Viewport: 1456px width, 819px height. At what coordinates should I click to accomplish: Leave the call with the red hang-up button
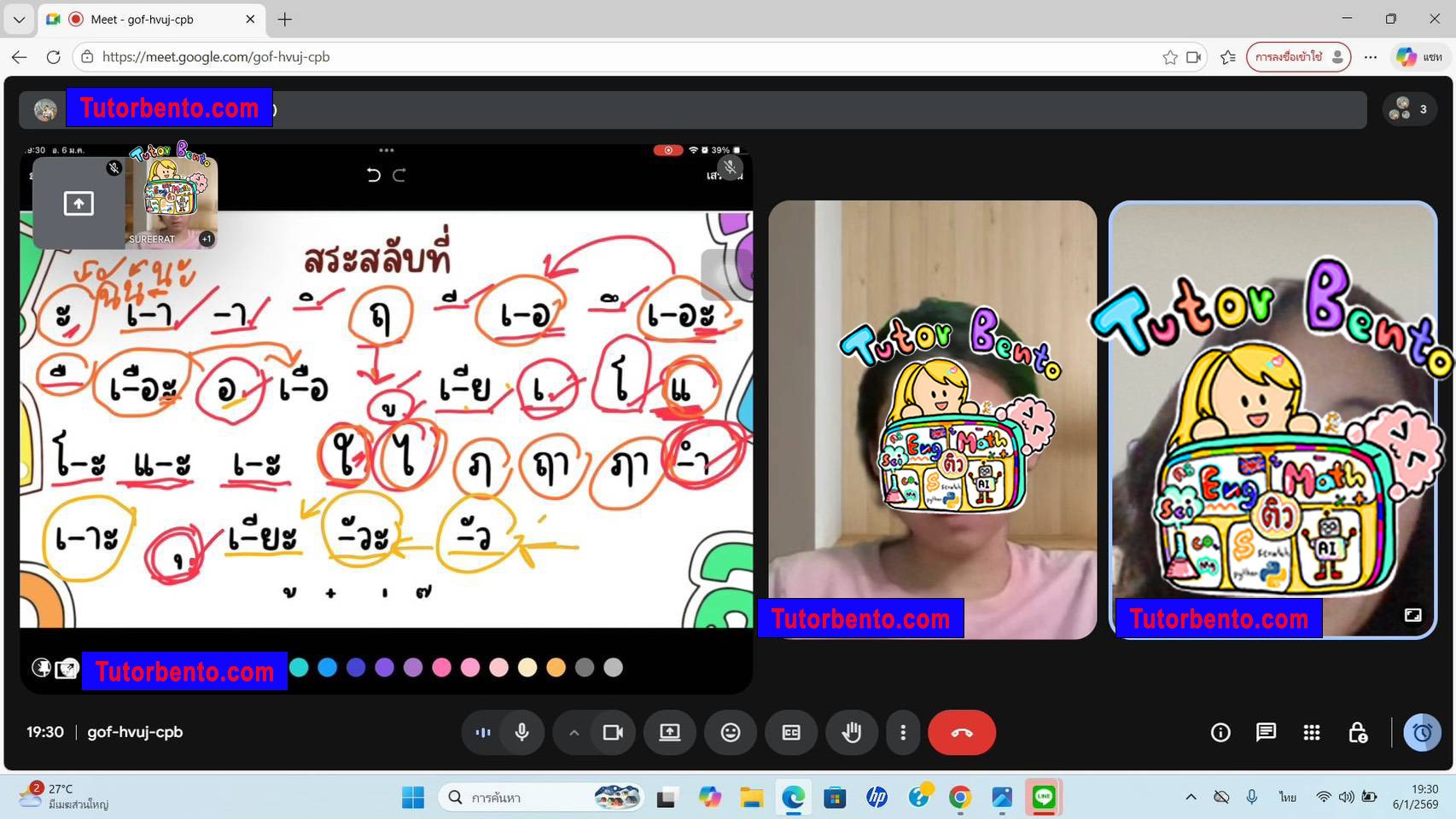point(961,732)
